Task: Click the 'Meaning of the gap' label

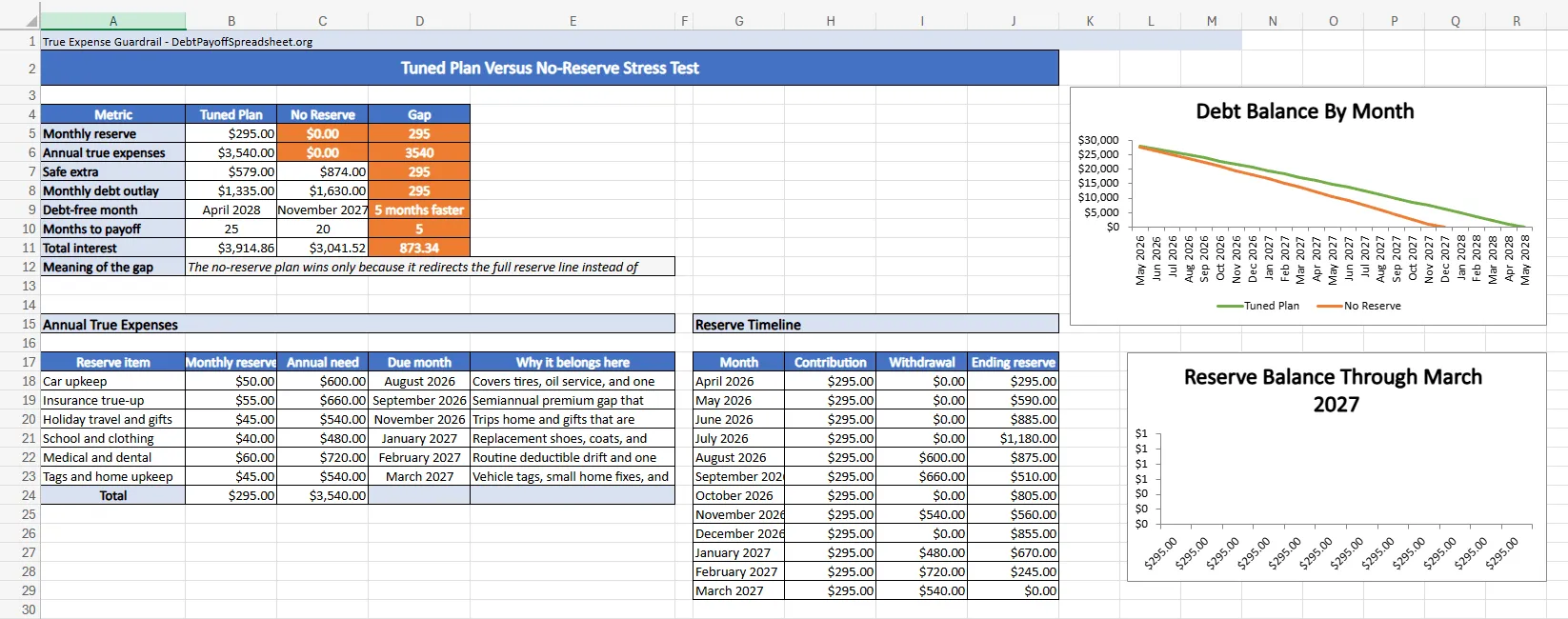Action: (x=113, y=267)
